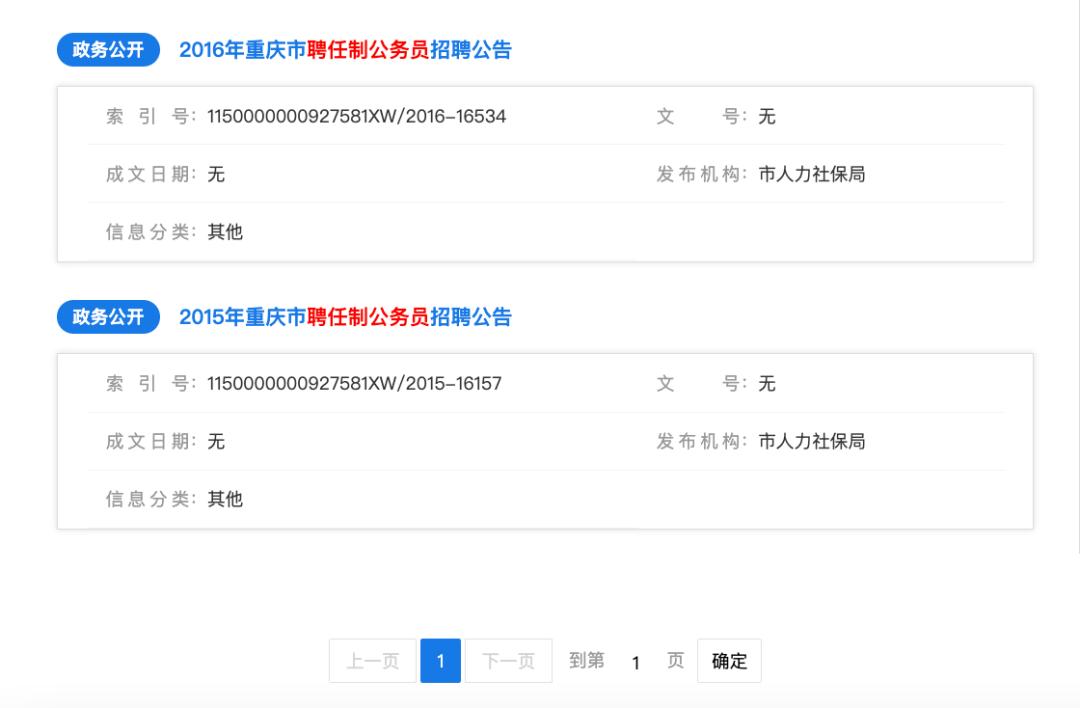The width and height of the screenshot is (1080, 708).
Task: Click the 政务公开 badge next to the 2016 announcement
Action: click(x=105, y=48)
